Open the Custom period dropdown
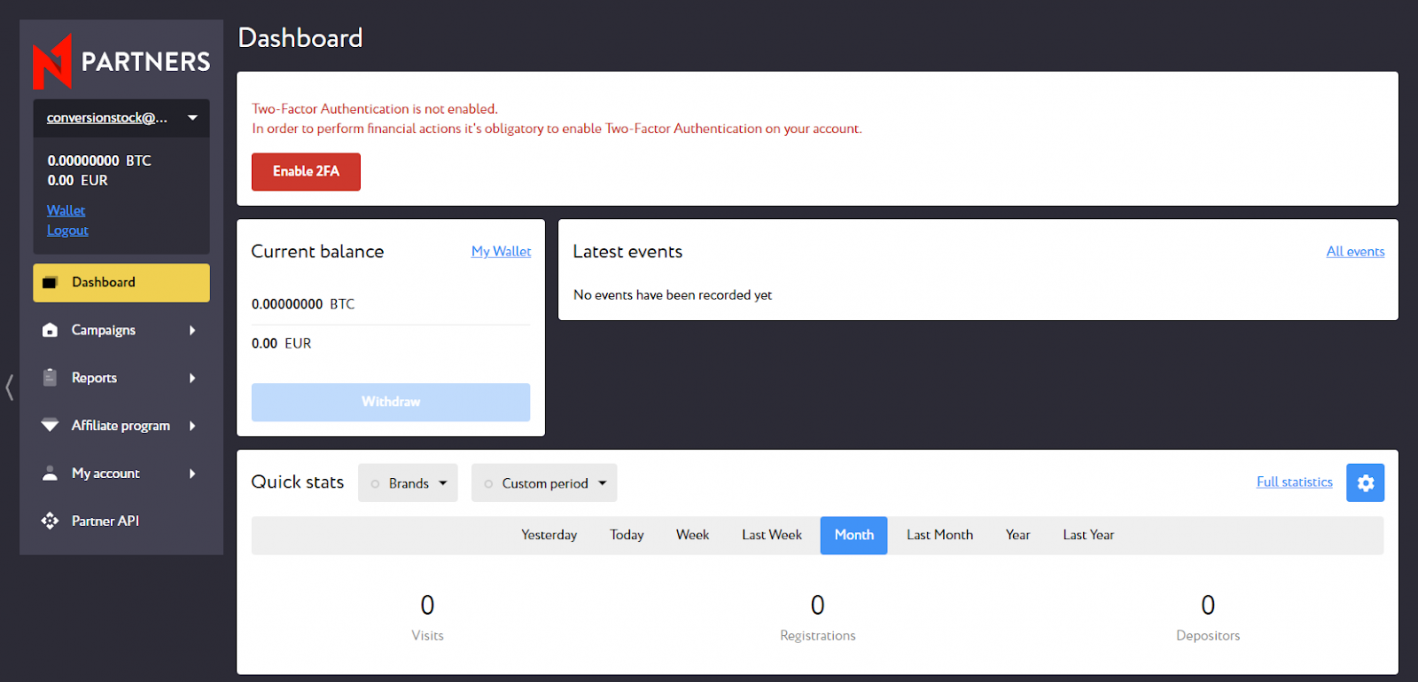The image size is (1418, 682). pos(544,483)
